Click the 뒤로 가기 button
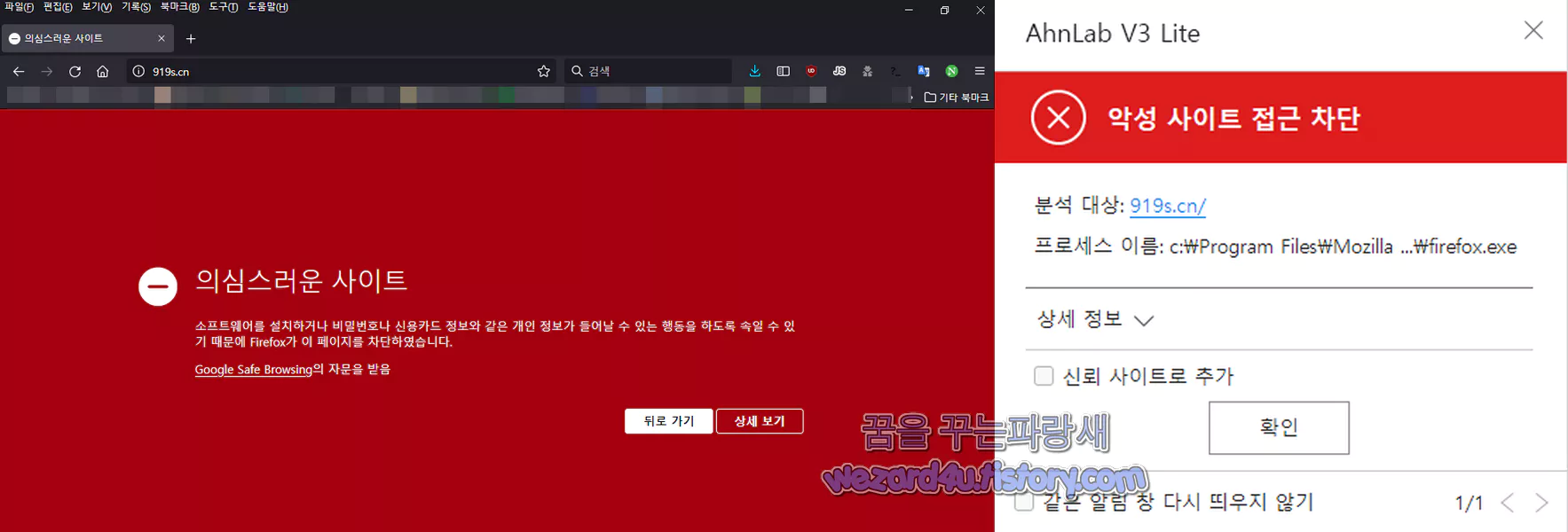This screenshot has width=1568, height=532. (669, 421)
